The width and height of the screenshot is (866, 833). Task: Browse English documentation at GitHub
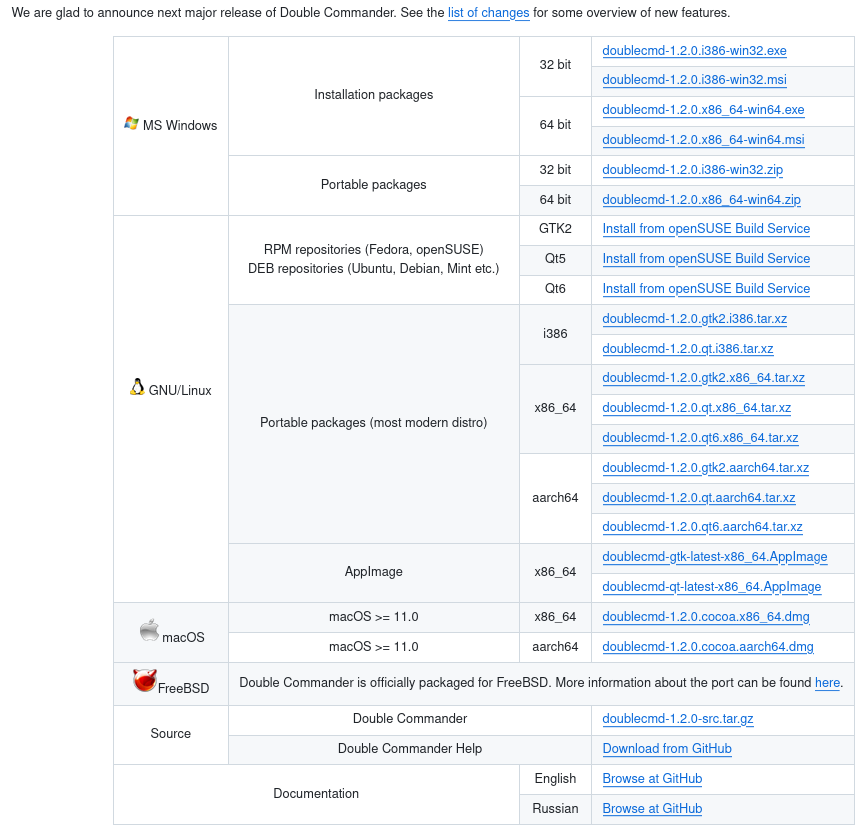652,779
